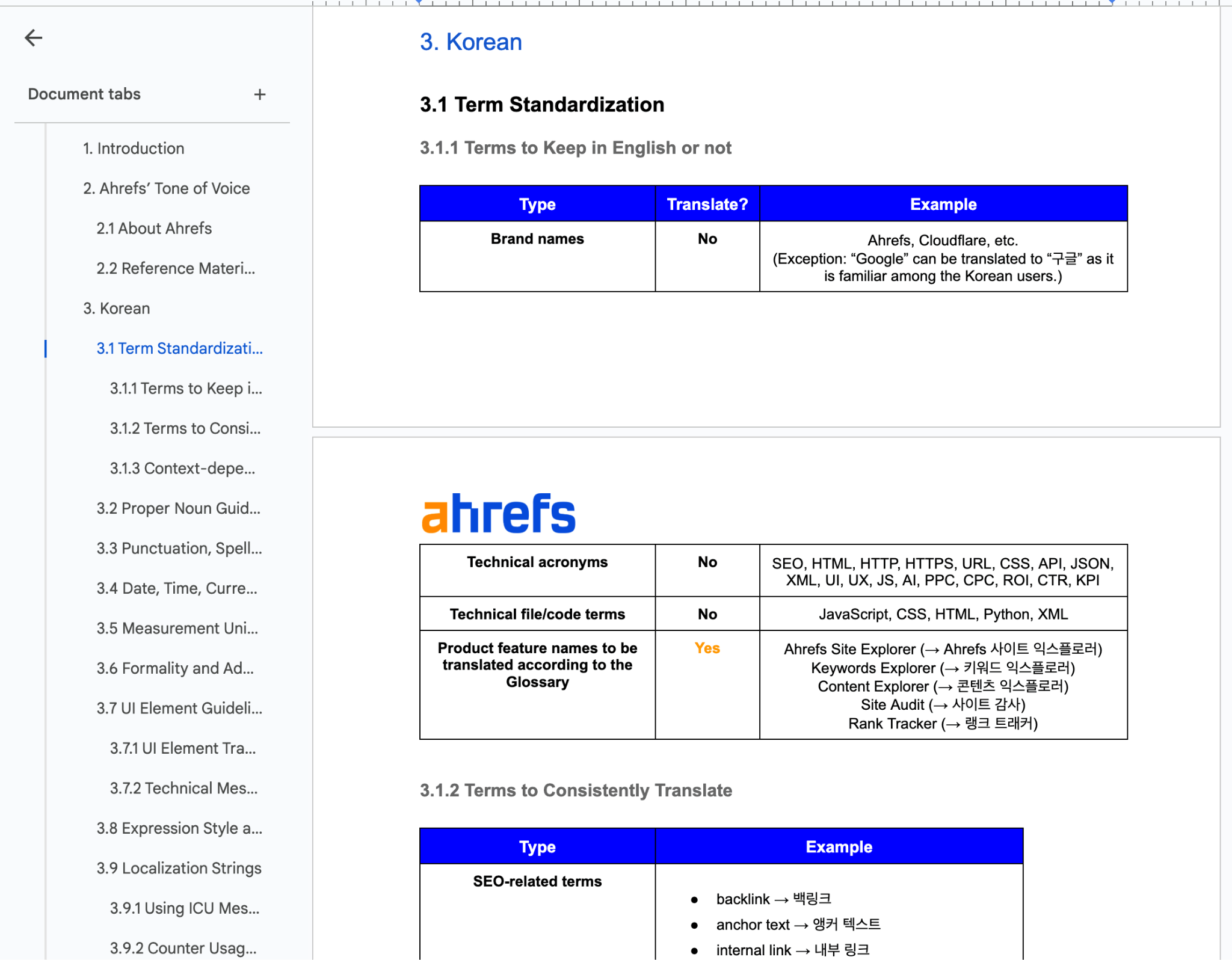
Task: Click the "Brand names" table cell
Action: [537, 239]
